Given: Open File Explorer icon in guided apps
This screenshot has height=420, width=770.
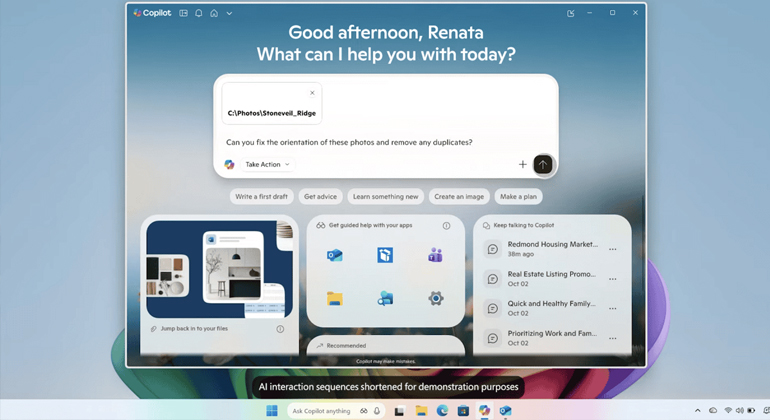Looking at the screenshot, I should click(x=335, y=298).
